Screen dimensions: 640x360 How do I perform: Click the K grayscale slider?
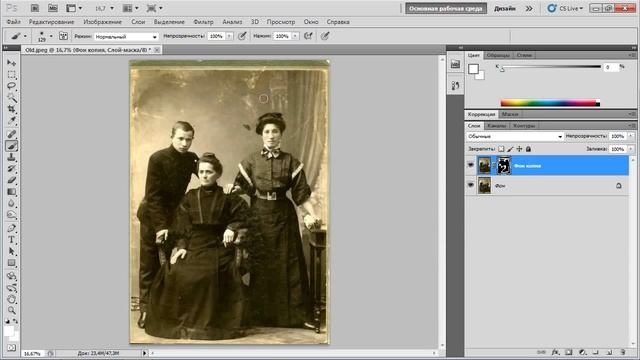pyautogui.click(x=551, y=67)
